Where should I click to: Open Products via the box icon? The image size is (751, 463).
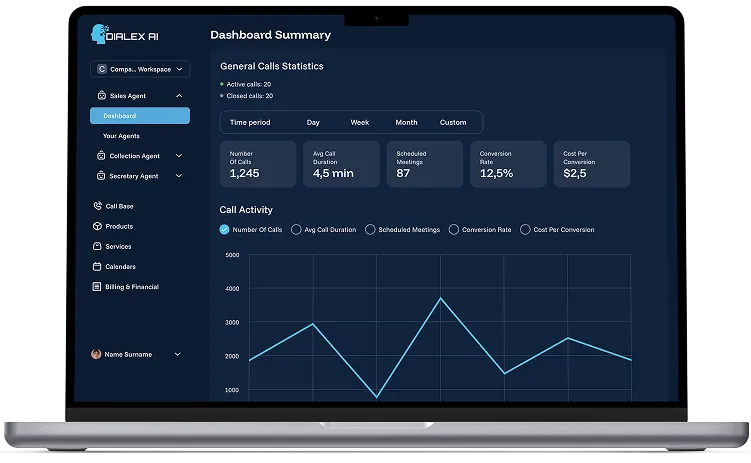97,226
